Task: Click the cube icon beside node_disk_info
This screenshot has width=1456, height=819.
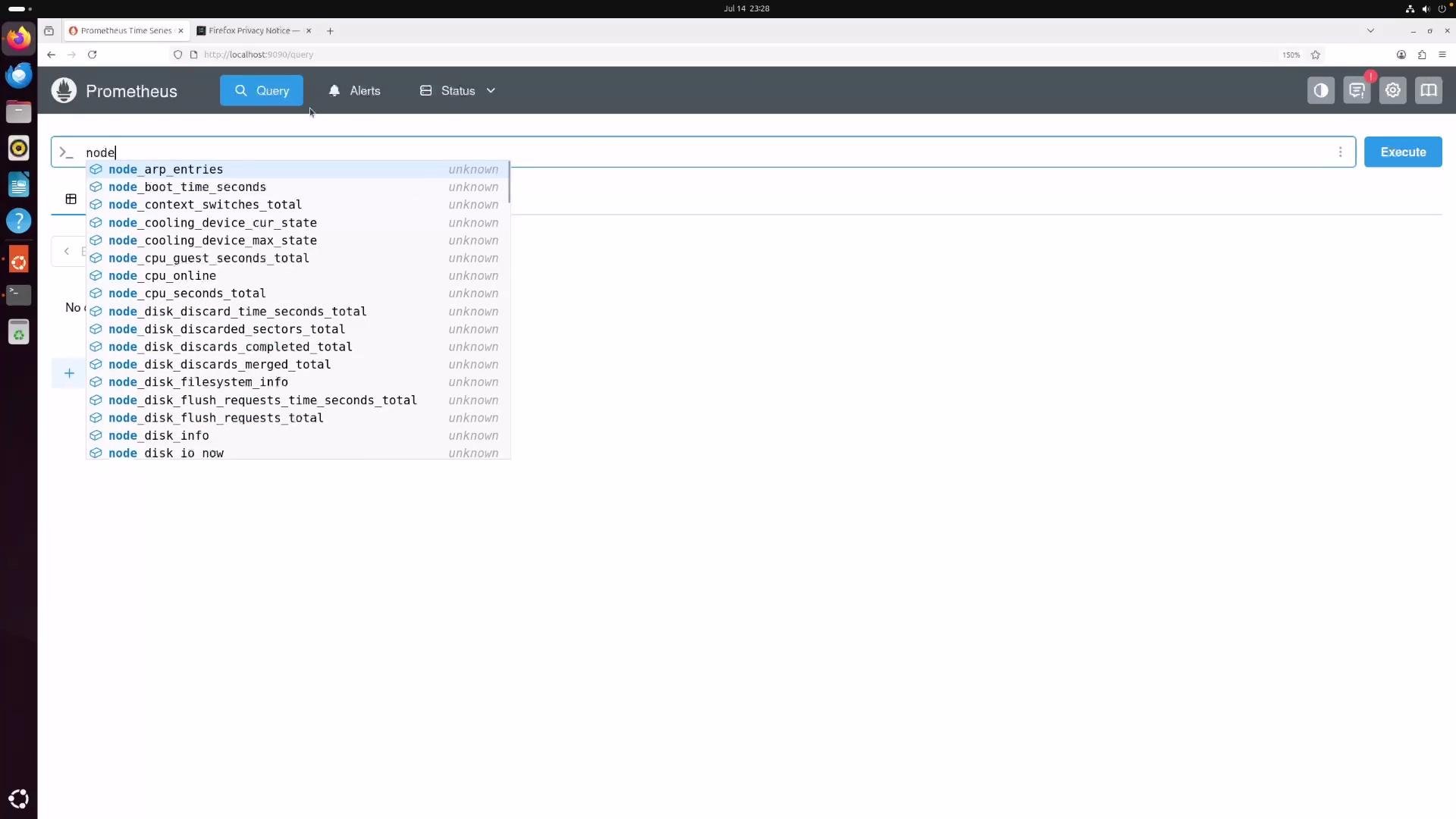Action: point(96,435)
